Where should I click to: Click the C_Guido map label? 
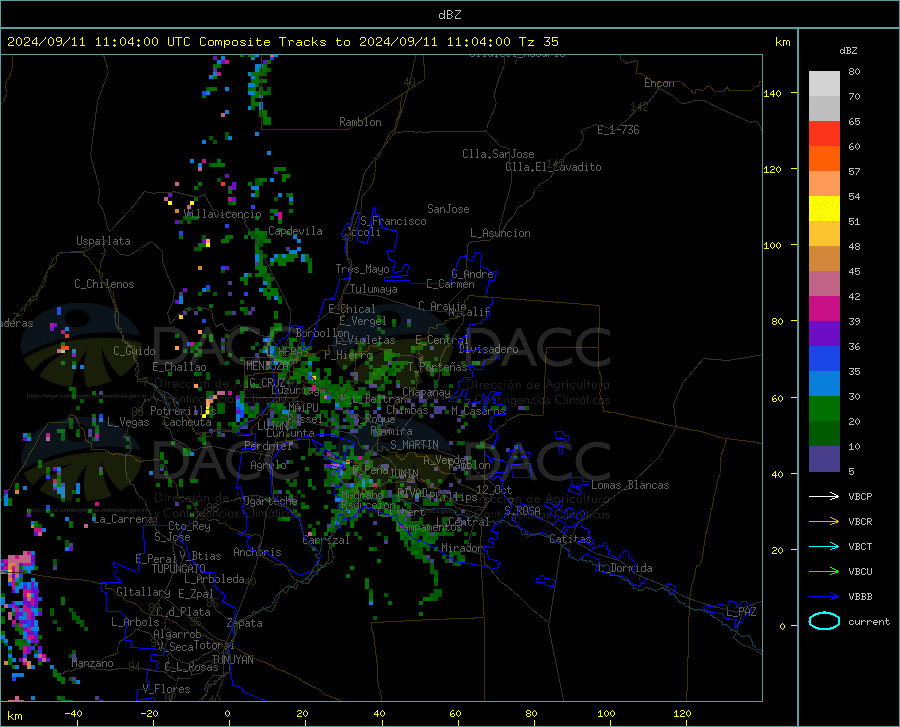134,351
